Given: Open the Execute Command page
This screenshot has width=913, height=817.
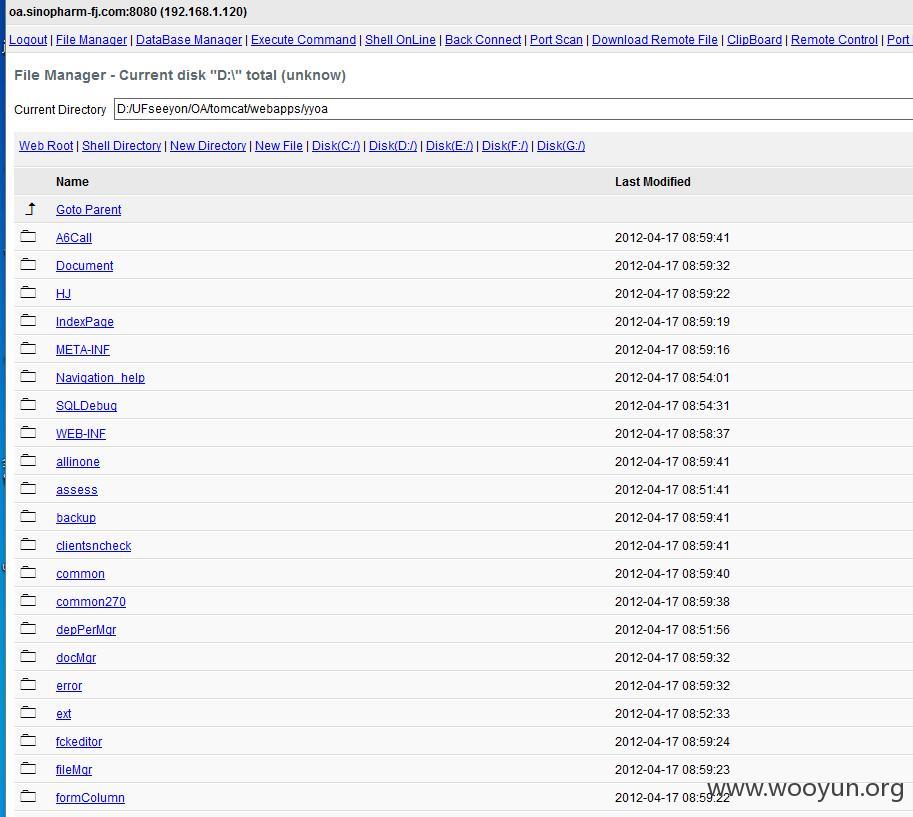Looking at the screenshot, I should coord(303,40).
